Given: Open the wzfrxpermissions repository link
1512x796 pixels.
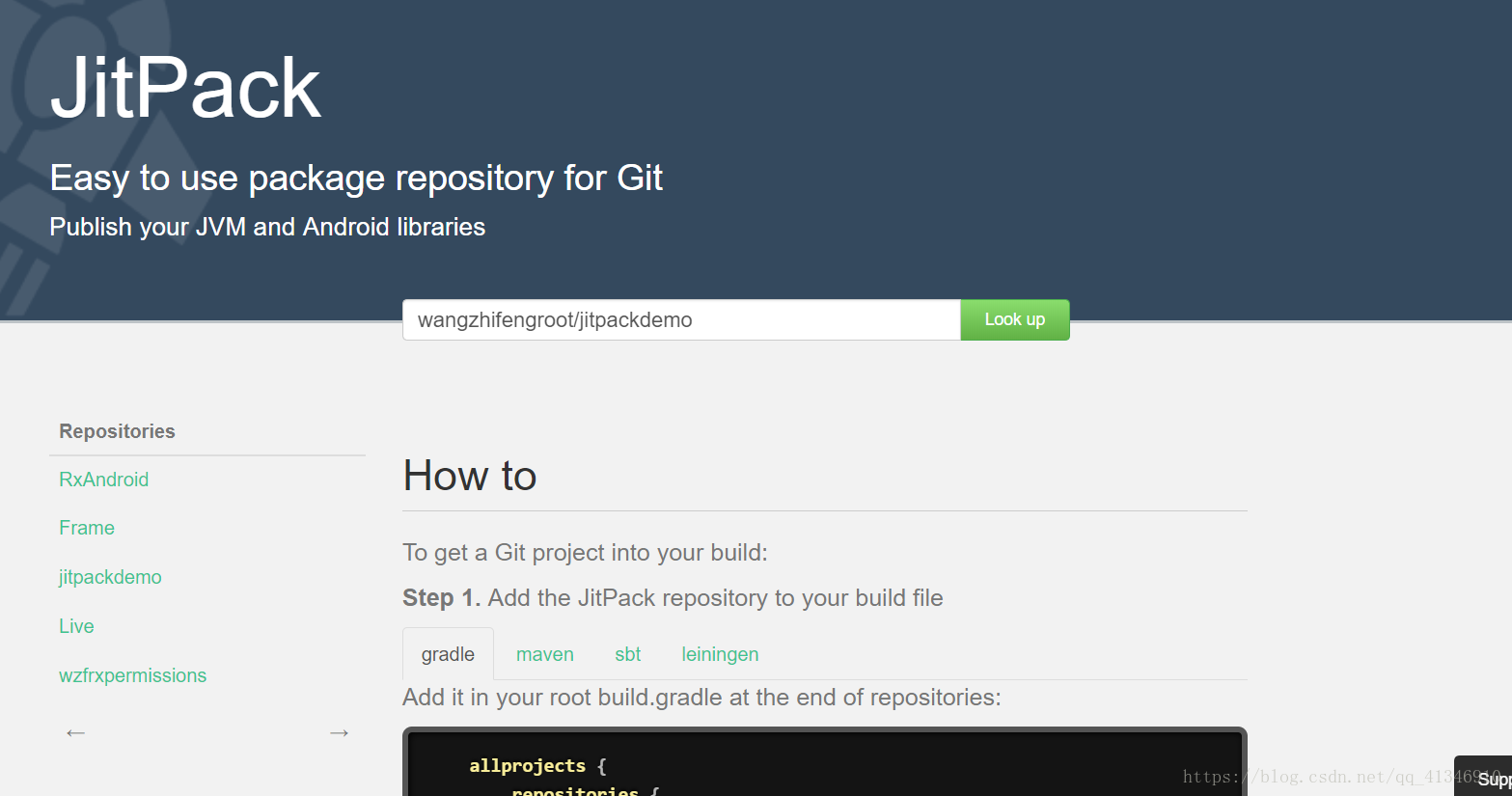Looking at the screenshot, I should 133,675.
